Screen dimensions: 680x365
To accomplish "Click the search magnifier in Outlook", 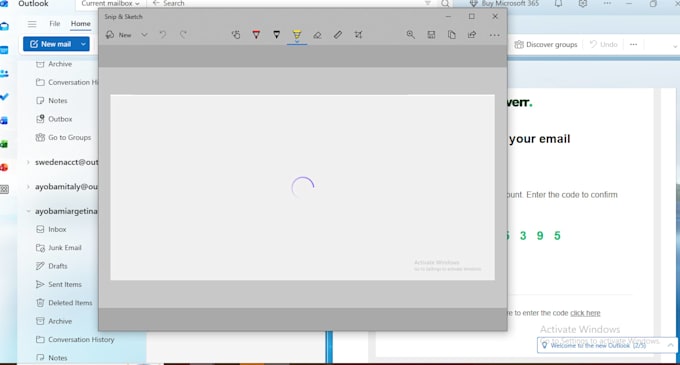I will (x=445, y=3).
